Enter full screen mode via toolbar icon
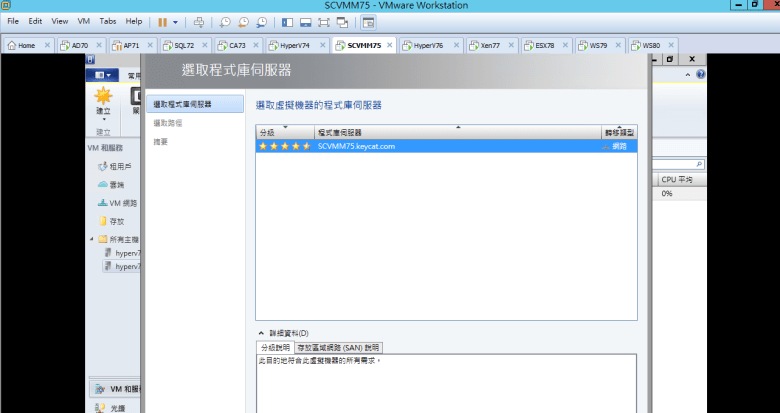Viewport: 780px width, 413px height. pos(324,21)
